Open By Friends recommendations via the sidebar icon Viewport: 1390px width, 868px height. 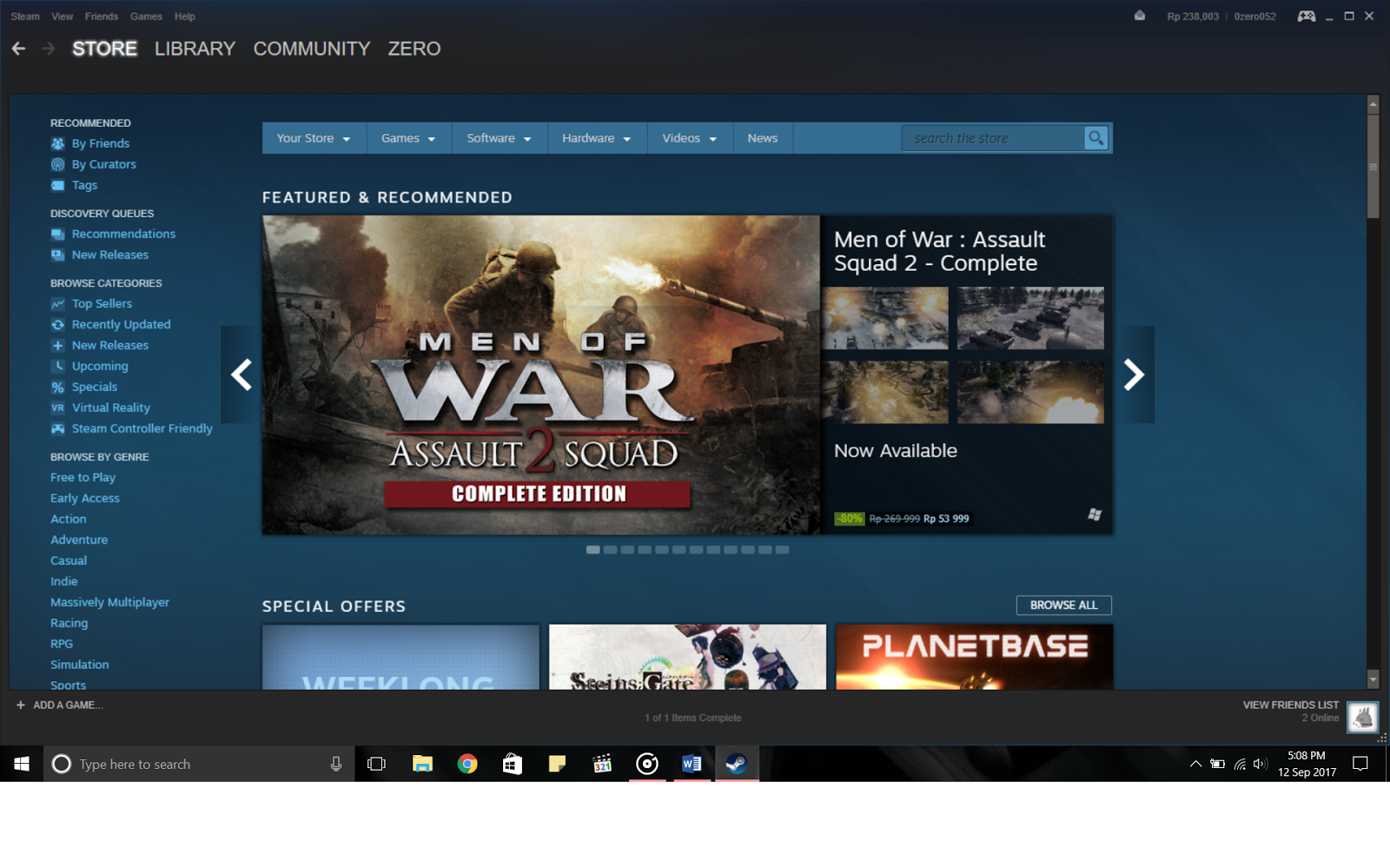click(57, 142)
